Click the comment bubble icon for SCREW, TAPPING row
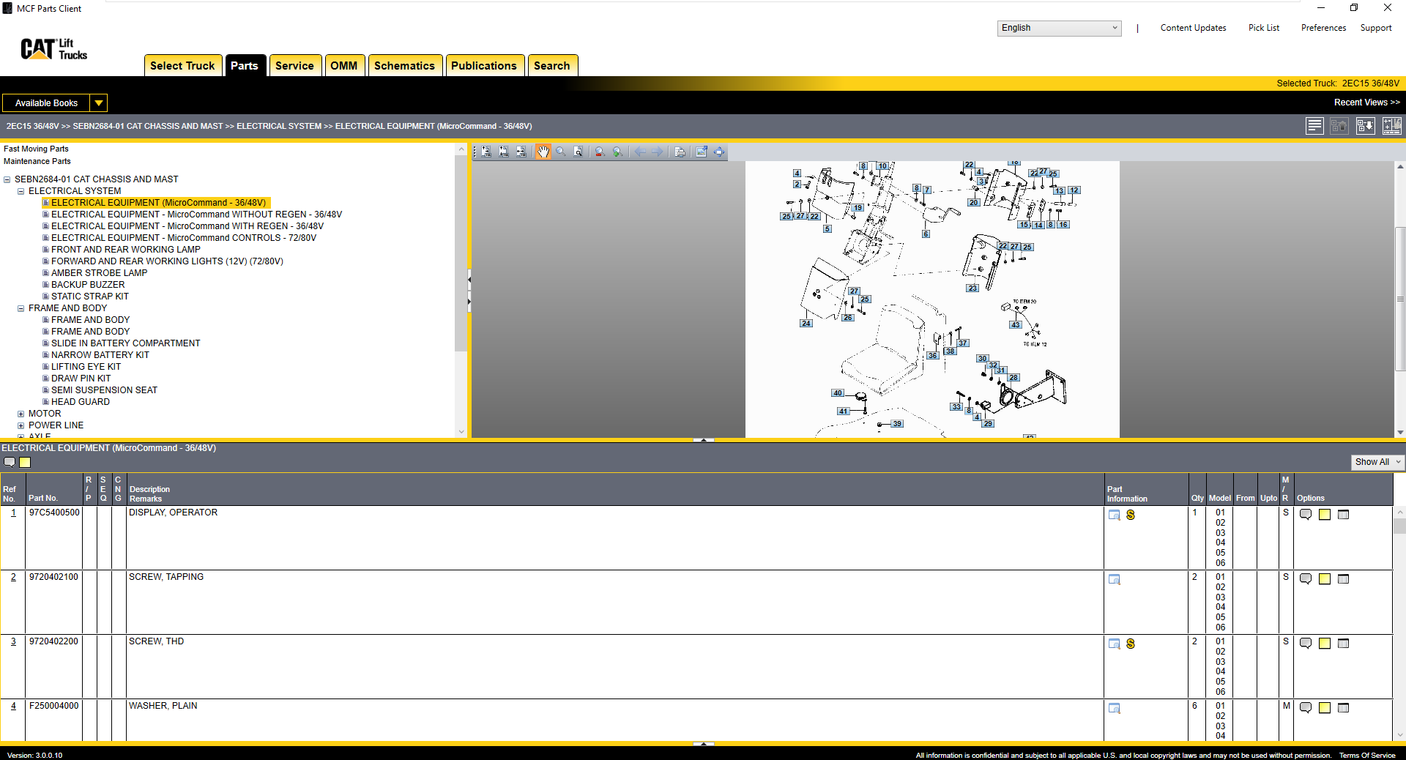The image size is (1406, 760). [1305, 578]
